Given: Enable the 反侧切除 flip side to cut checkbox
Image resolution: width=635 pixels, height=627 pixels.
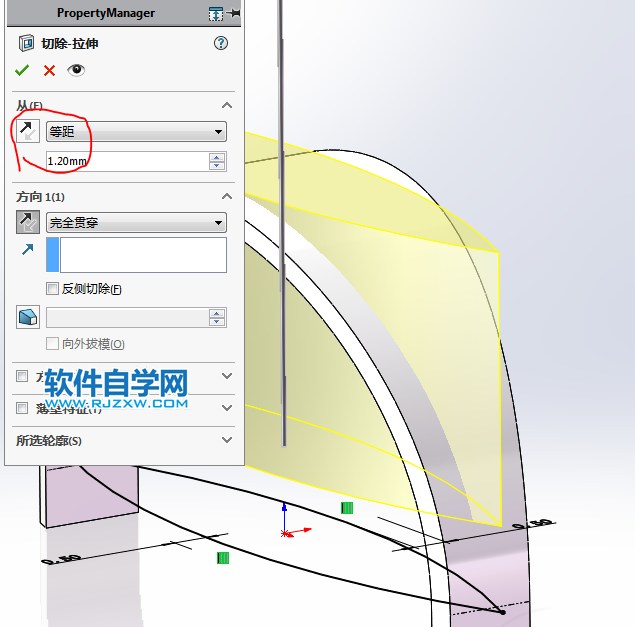Looking at the screenshot, I should (x=52, y=289).
